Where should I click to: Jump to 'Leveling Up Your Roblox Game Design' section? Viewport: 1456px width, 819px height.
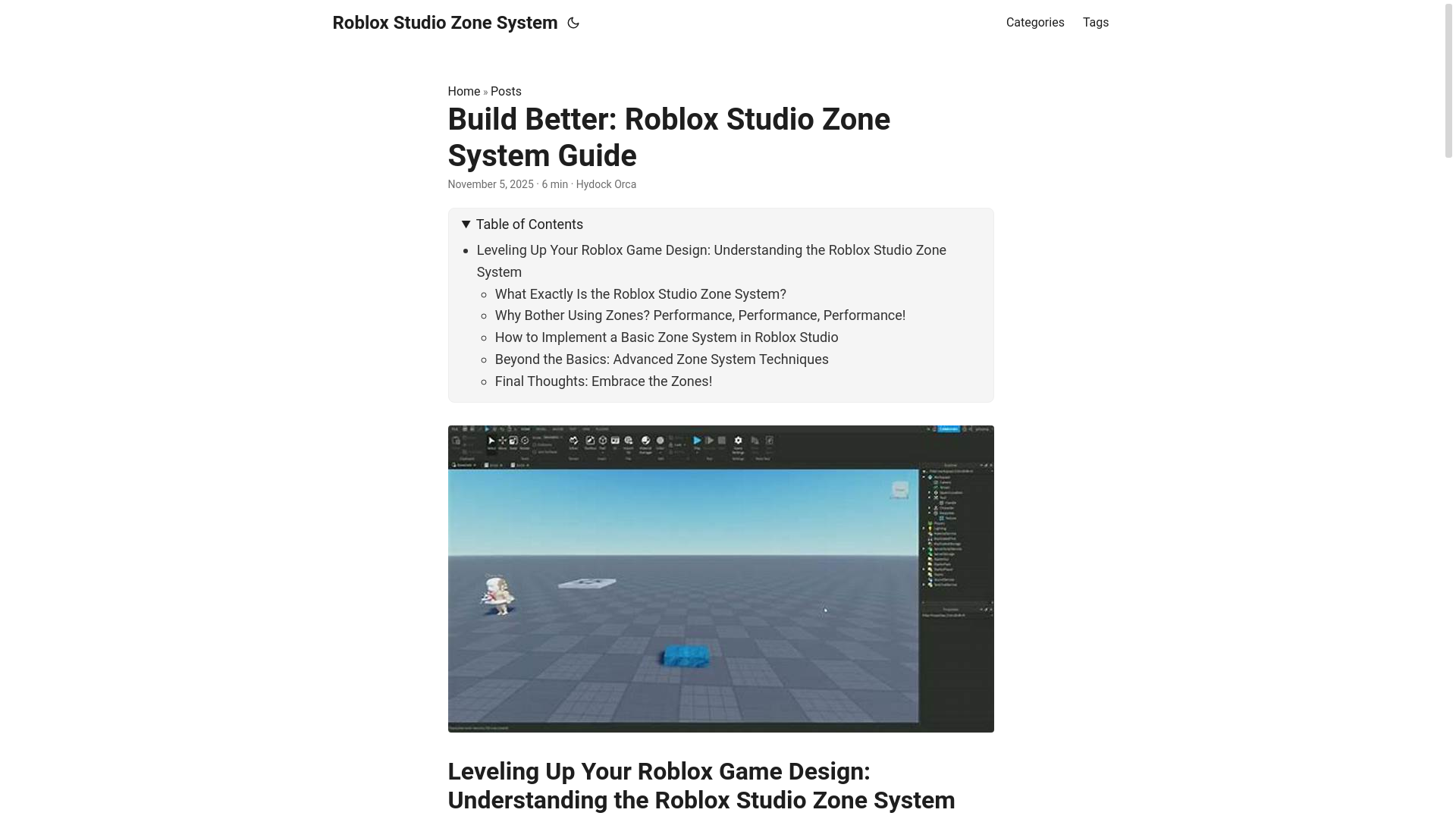coord(711,261)
